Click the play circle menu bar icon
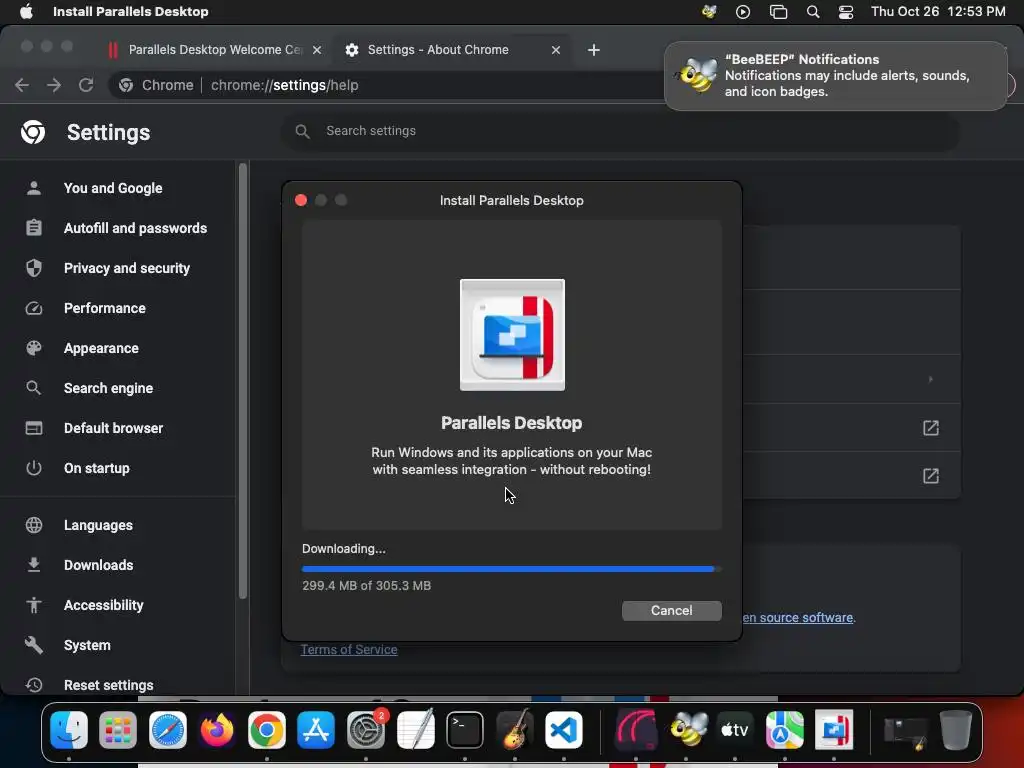The width and height of the screenshot is (1024, 768). coord(743,12)
